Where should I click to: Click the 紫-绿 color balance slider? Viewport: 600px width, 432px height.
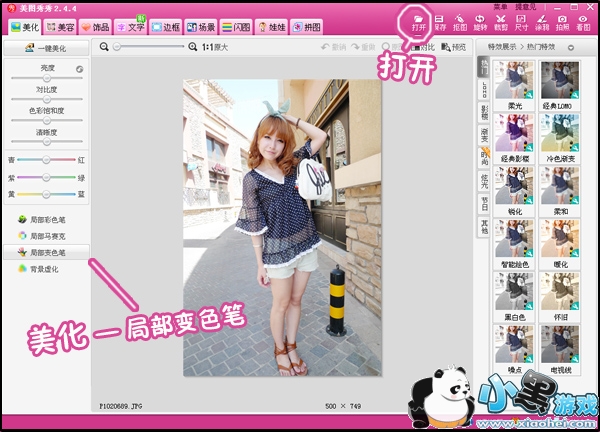click(x=46, y=177)
